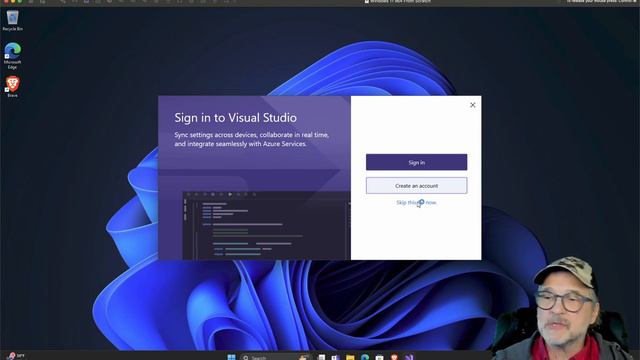This screenshot has height=360, width=640.
Task: Follow the Skip this for now link
Action: 416,202
